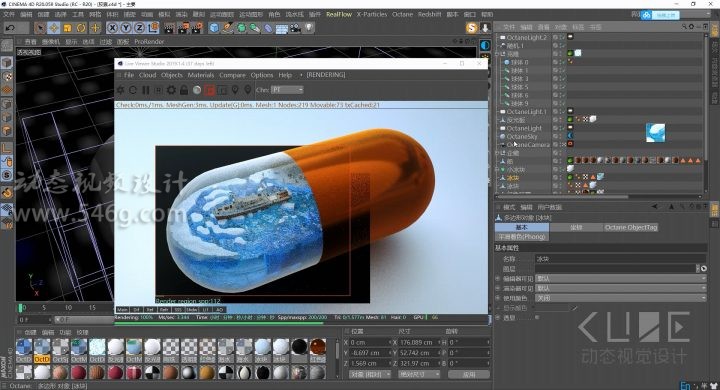Select the Live Selection arrow tool
The image size is (720, 390).
pyautogui.click(x=40, y=28)
